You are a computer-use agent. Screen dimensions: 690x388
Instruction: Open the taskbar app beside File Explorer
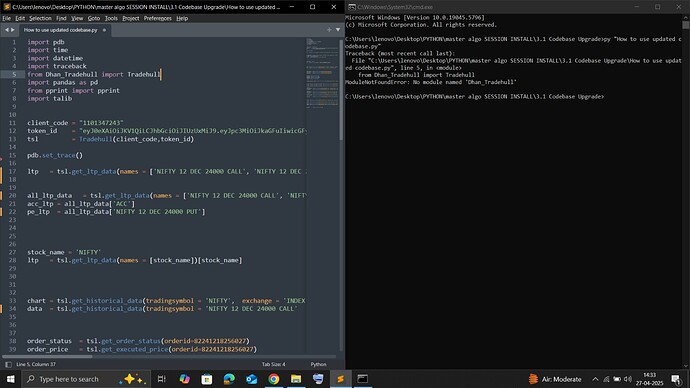[318, 379]
